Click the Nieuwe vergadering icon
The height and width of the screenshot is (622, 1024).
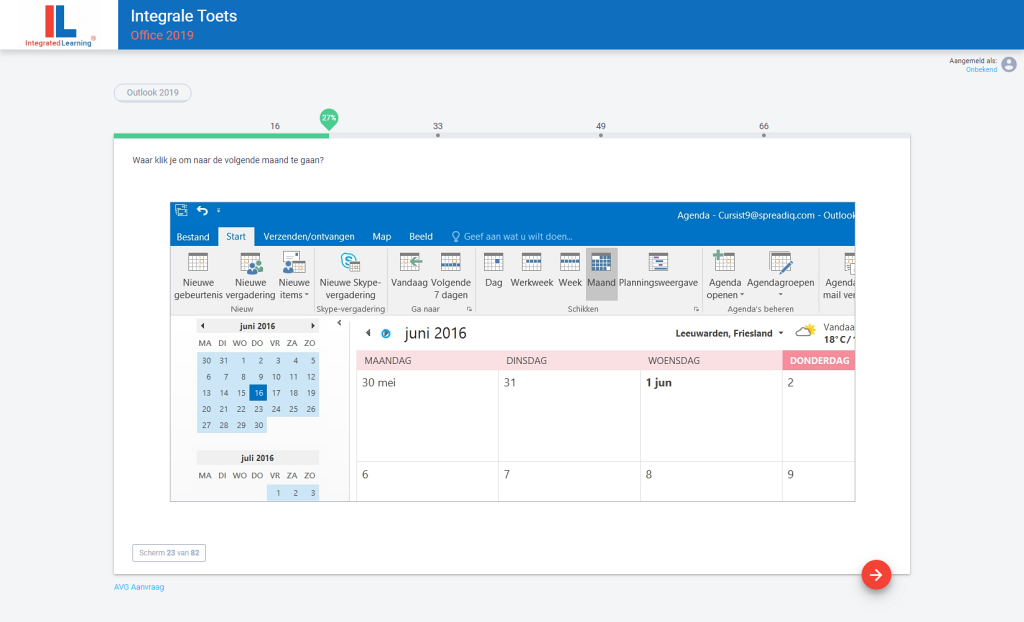point(252,263)
